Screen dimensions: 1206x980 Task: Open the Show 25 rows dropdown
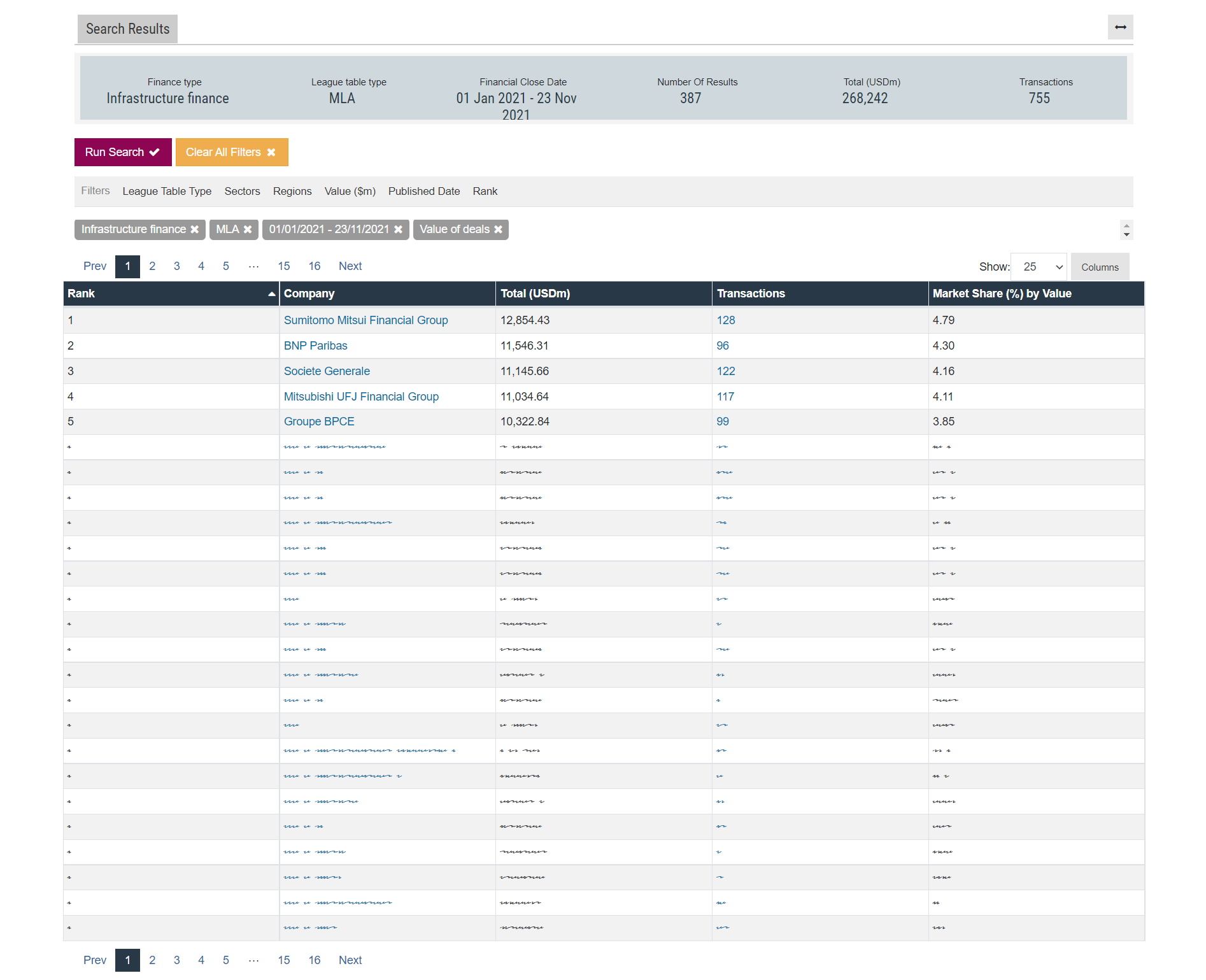point(1039,267)
